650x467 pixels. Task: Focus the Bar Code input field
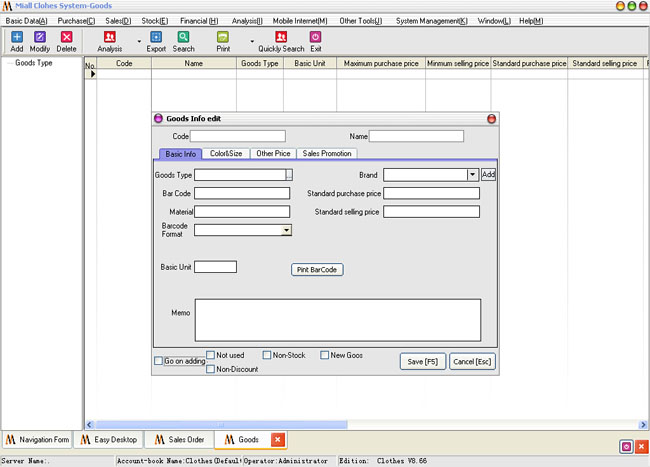242,193
